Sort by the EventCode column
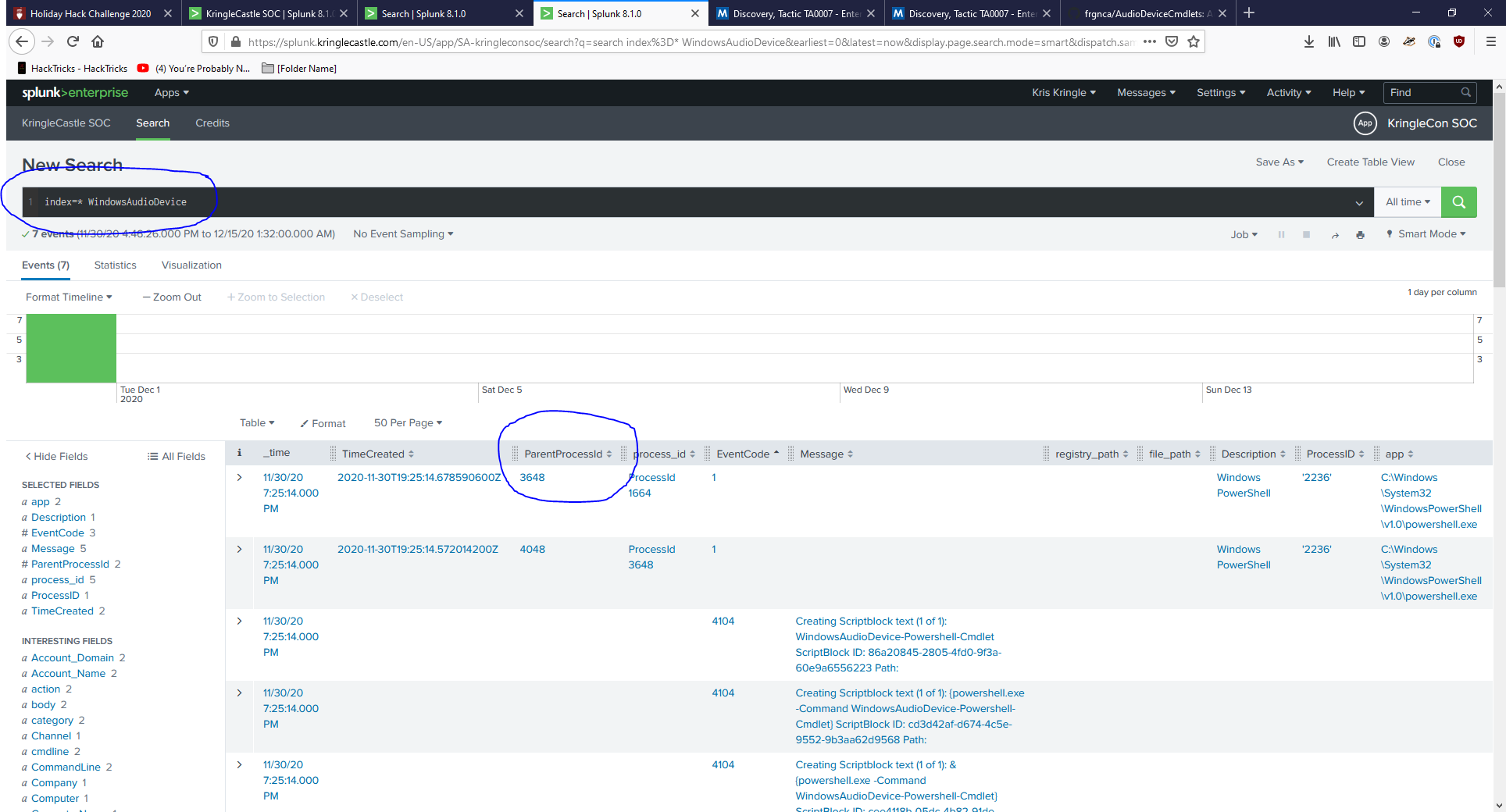This screenshot has width=1506, height=812. click(x=748, y=454)
